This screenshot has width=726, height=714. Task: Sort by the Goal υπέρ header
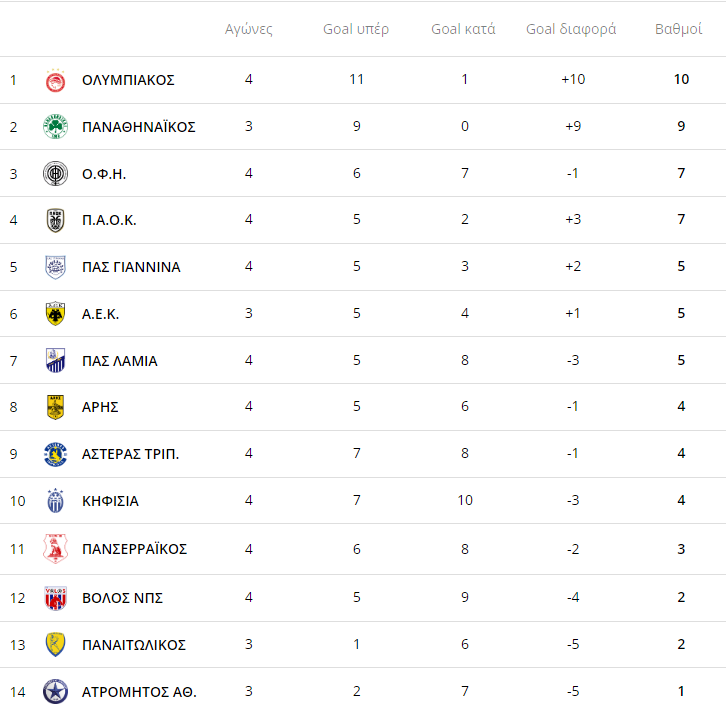click(x=356, y=29)
